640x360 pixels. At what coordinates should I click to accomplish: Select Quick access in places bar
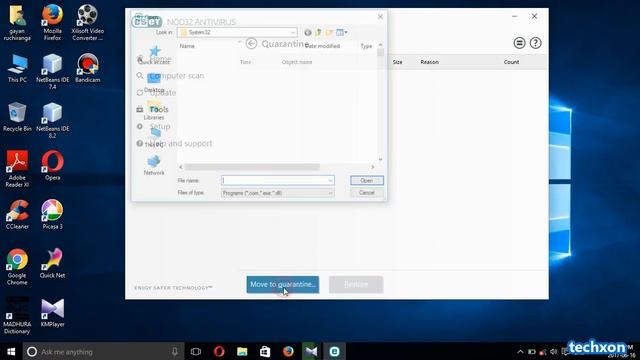click(x=154, y=55)
